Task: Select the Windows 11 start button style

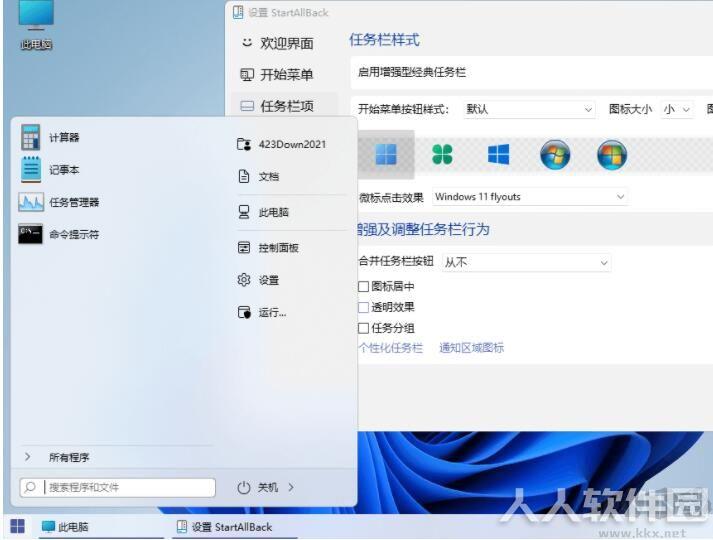Action: [x=386, y=155]
